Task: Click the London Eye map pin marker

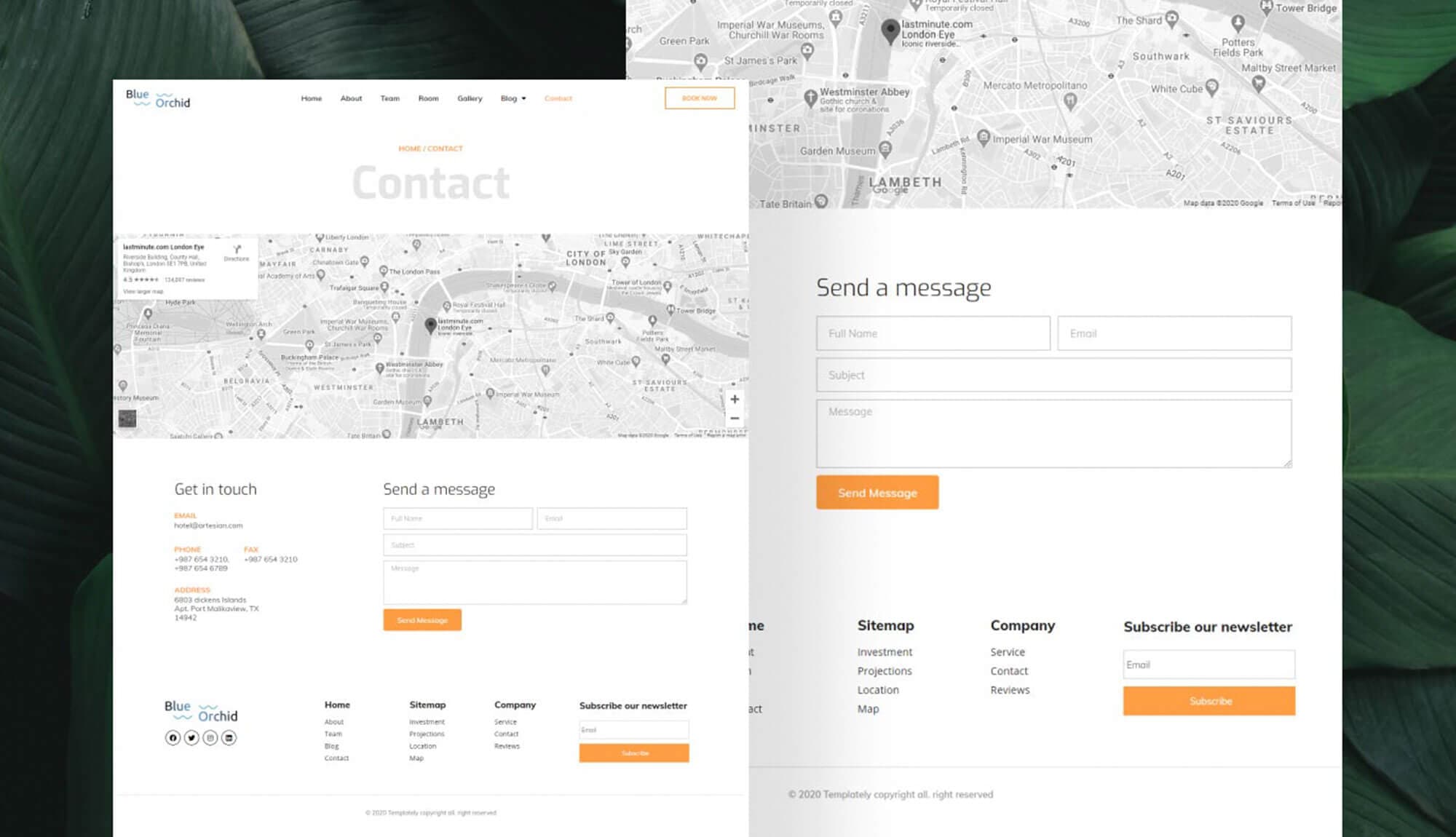Action: click(x=431, y=325)
